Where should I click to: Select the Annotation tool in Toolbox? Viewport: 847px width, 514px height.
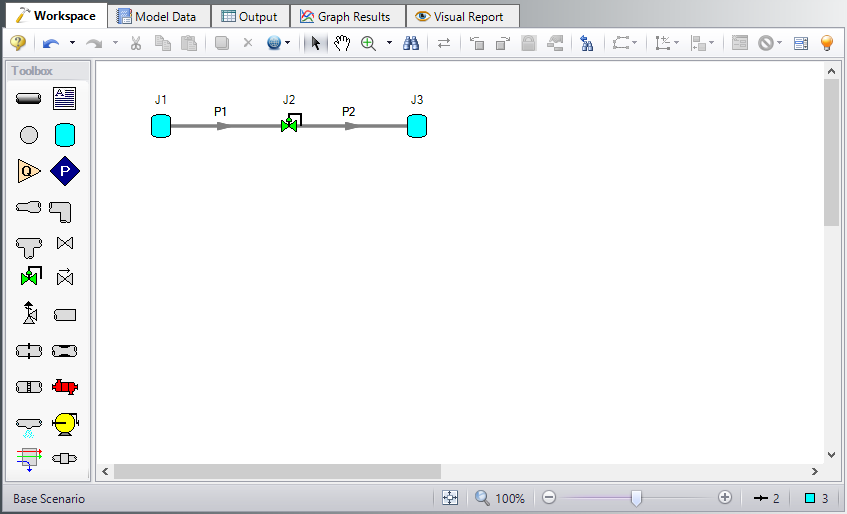pyautogui.click(x=65, y=98)
